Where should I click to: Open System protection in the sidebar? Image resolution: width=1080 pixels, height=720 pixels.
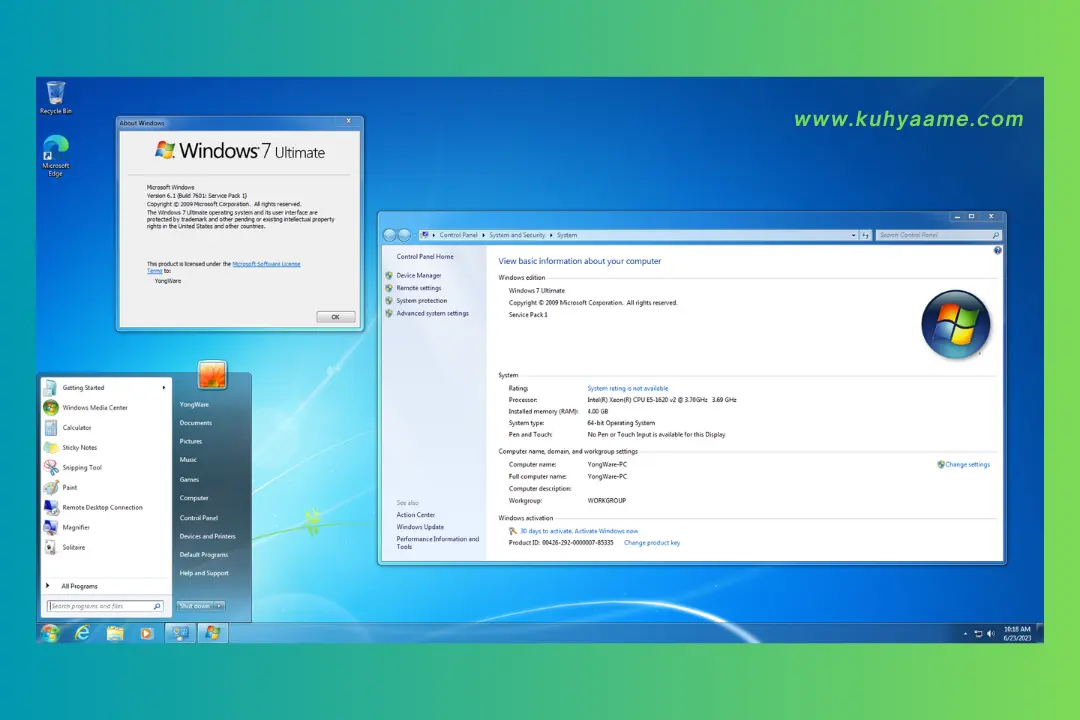[x=422, y=300]
